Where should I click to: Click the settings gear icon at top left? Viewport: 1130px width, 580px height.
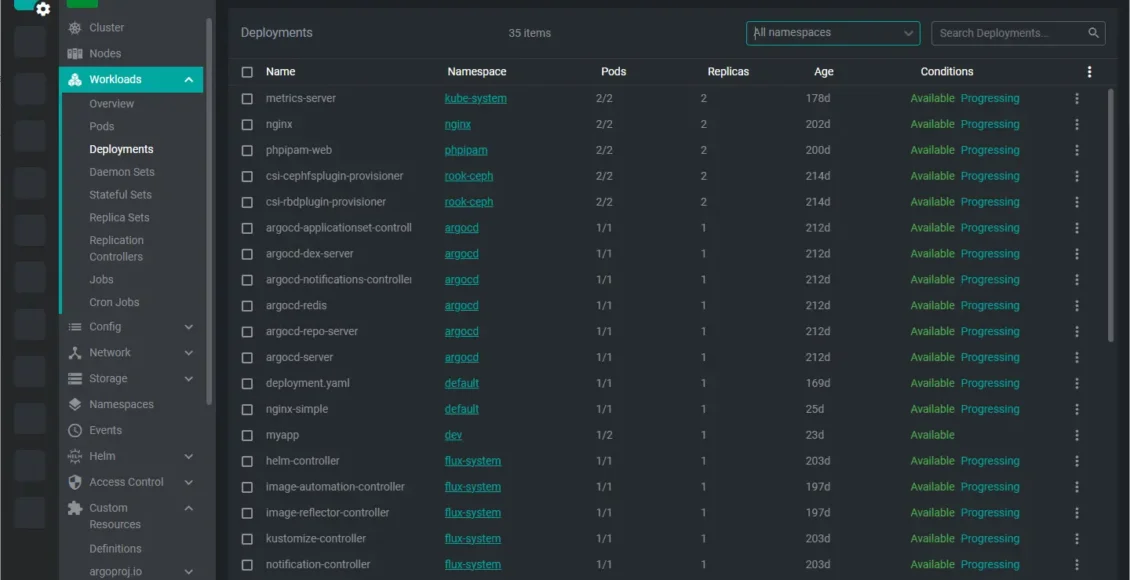[x=42, y=9]
